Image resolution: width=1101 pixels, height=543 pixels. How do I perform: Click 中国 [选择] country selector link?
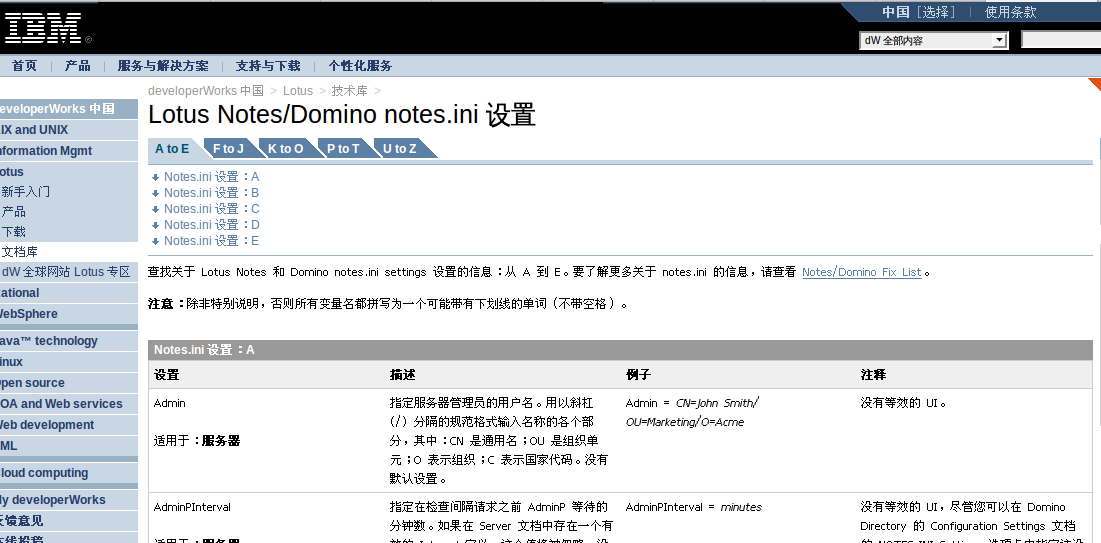point(919,12)
